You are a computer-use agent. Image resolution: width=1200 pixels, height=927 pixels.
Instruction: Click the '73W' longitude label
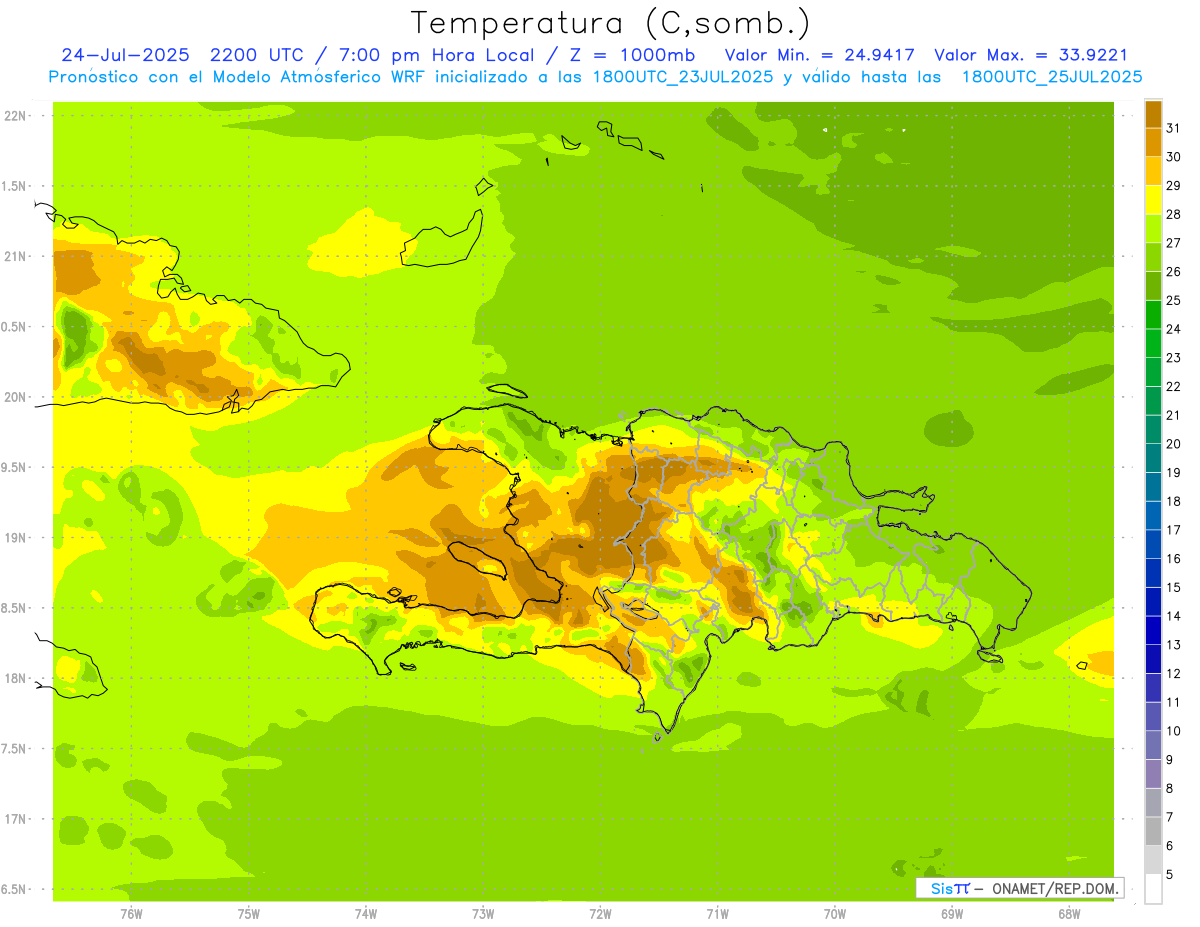(483, 914)
